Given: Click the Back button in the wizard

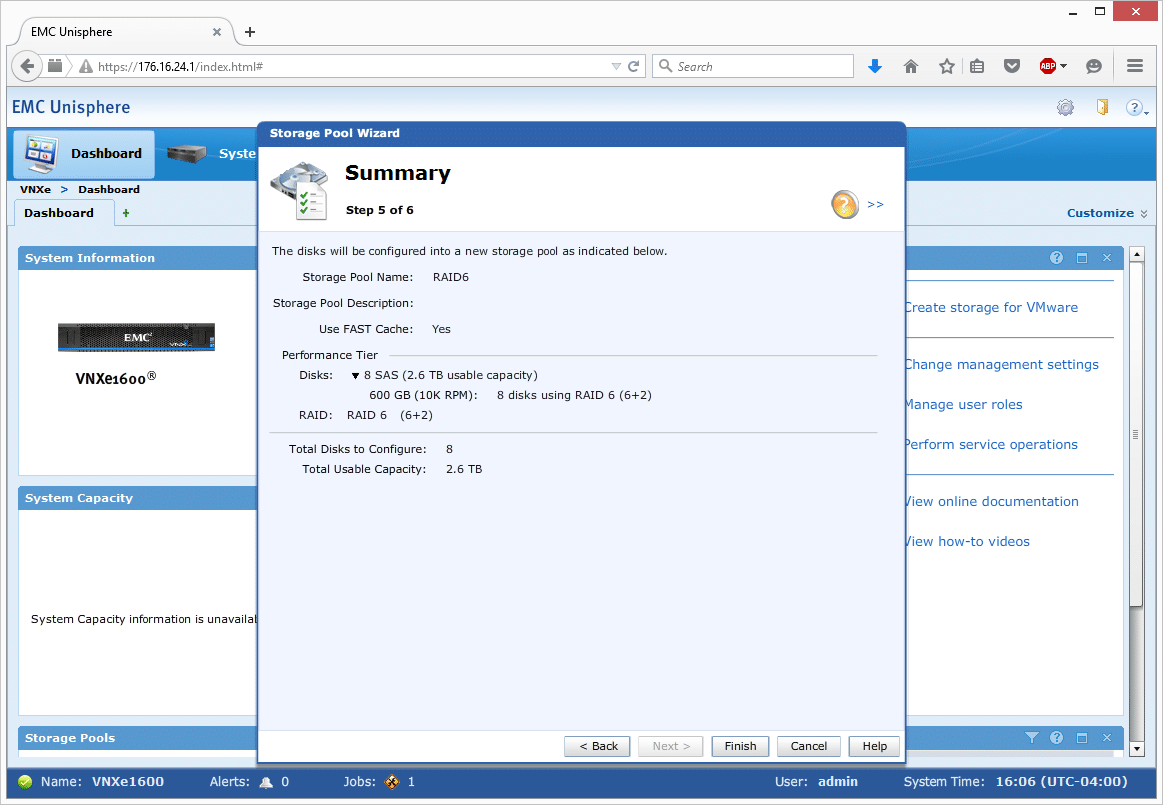Looking at the screenshot, I should click(597, 746).
